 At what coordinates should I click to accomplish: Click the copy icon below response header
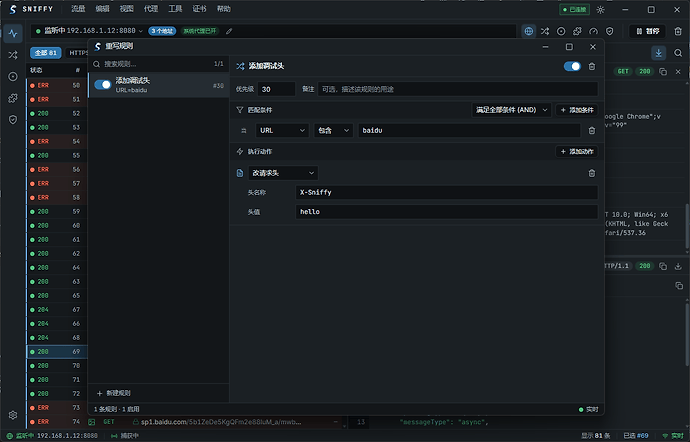pyautogui.click(x=679, y=286)
